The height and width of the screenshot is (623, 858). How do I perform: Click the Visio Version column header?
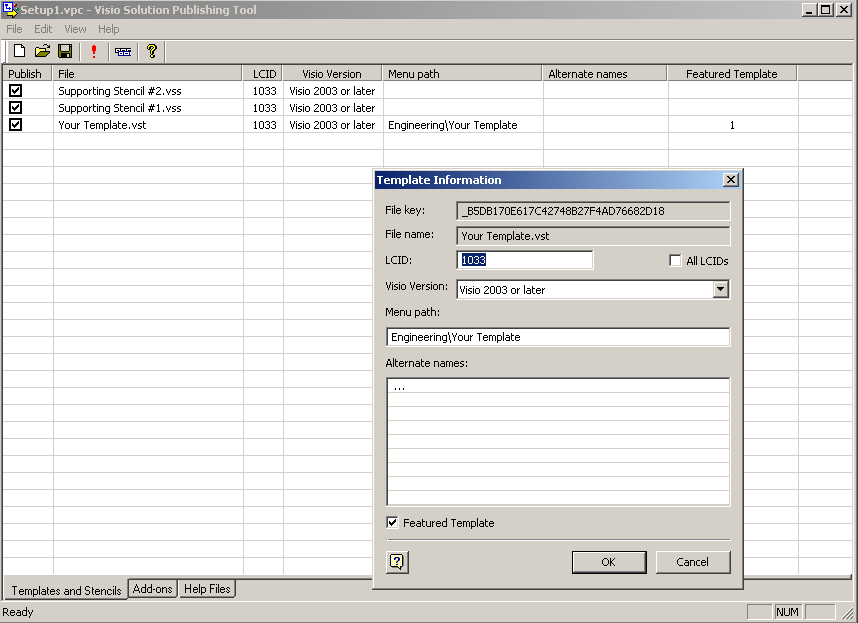pyautogui.click(x=332, y=73)
